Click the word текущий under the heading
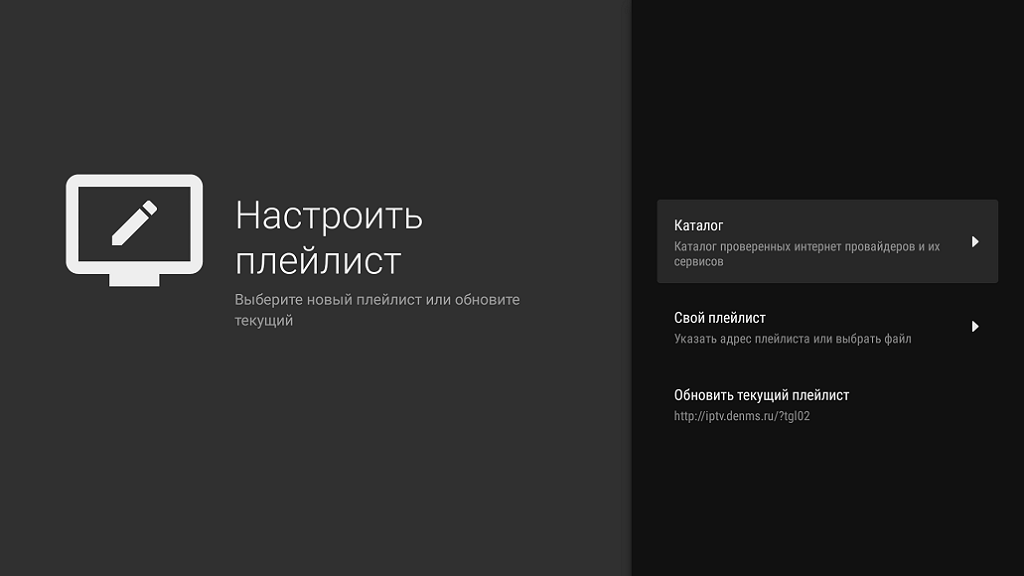 263,321
